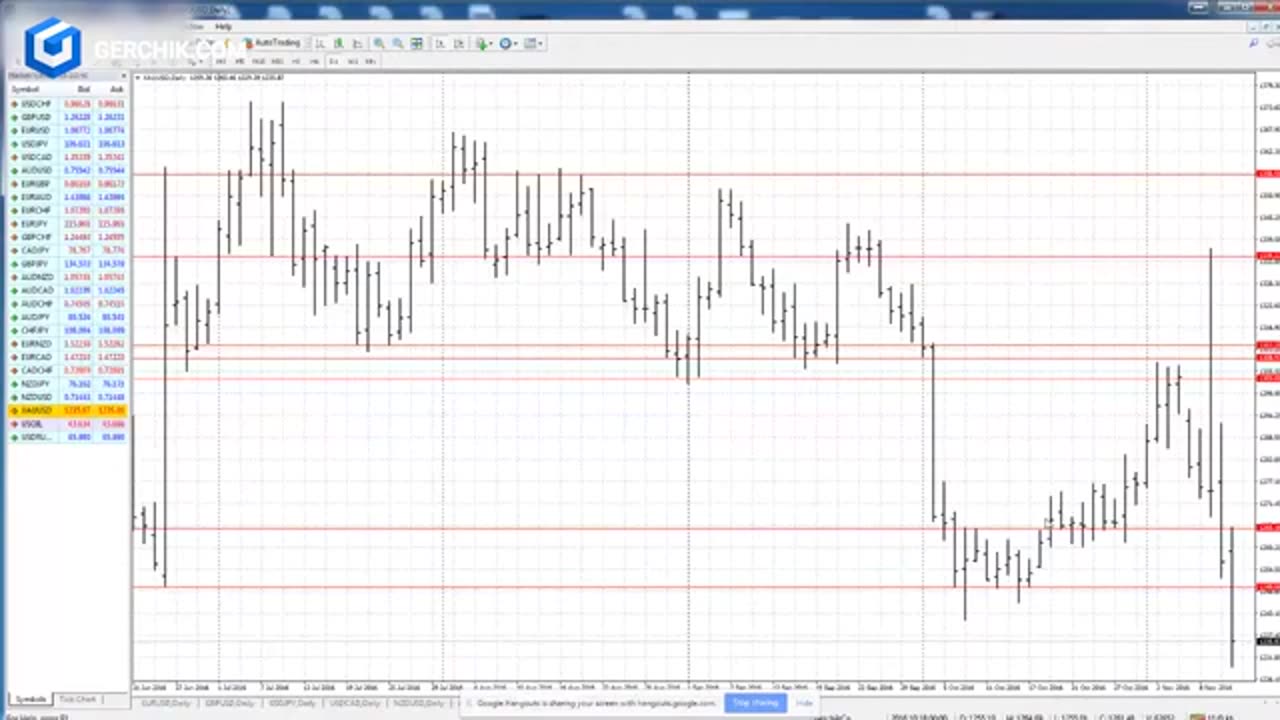Hide the Google Hangouts sharing bar
The height and width of the screenshot is (720, 1280).
[804, 703]
